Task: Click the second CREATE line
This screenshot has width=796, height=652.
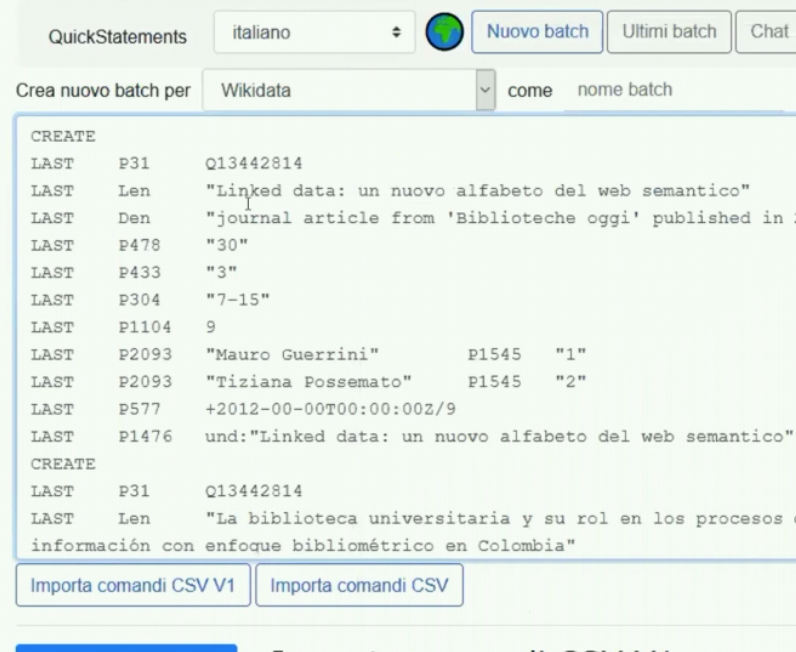Action: (63, 464)
